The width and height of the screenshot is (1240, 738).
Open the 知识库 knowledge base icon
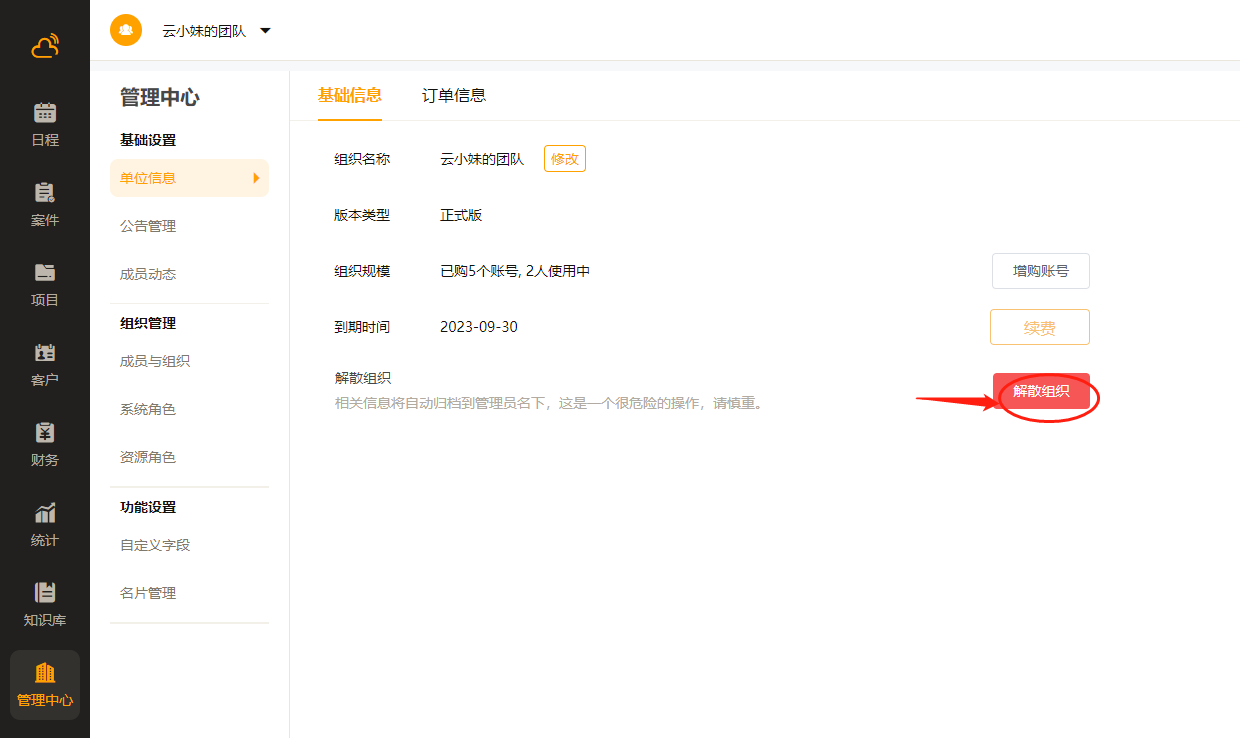(x=45, y=593)
